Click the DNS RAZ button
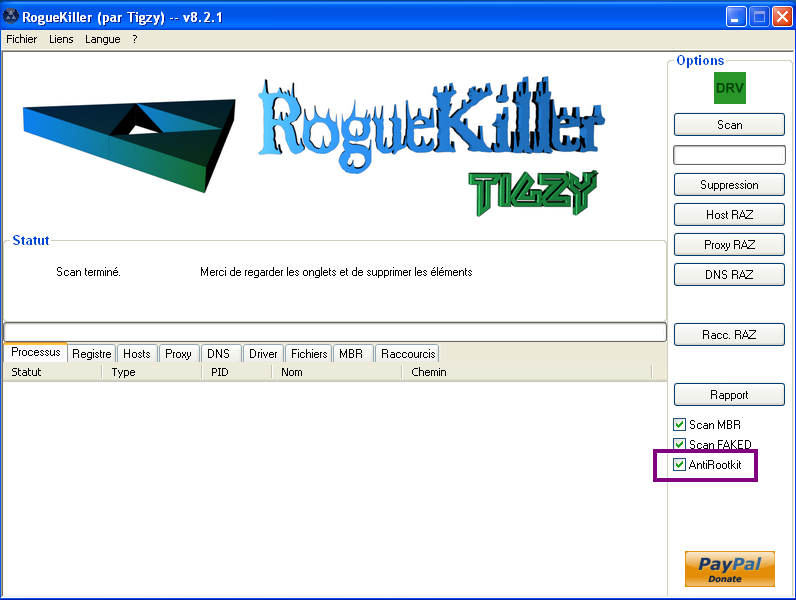796x600 pixels. (729, 275)
